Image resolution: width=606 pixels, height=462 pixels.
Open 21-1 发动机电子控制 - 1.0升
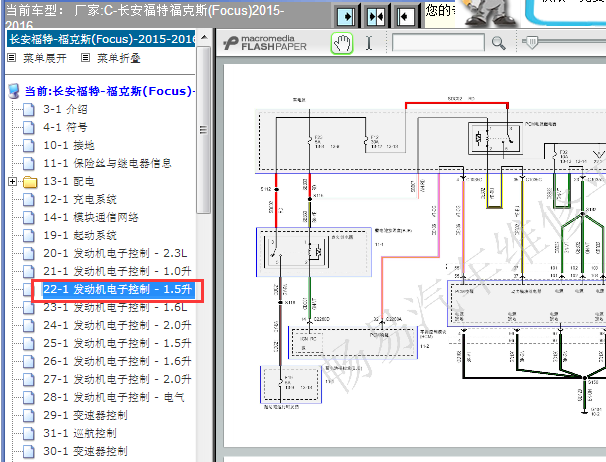(x=117, y=271)
